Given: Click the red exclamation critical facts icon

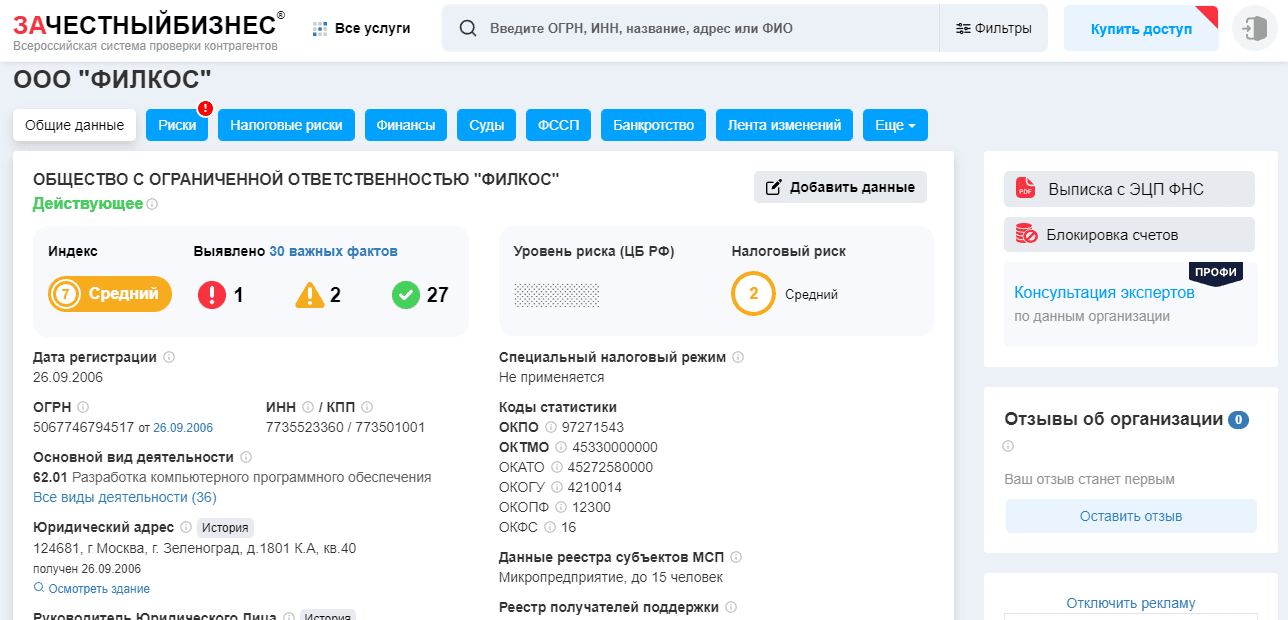Looking at the screenshot, I should click(x=211, y=295).
